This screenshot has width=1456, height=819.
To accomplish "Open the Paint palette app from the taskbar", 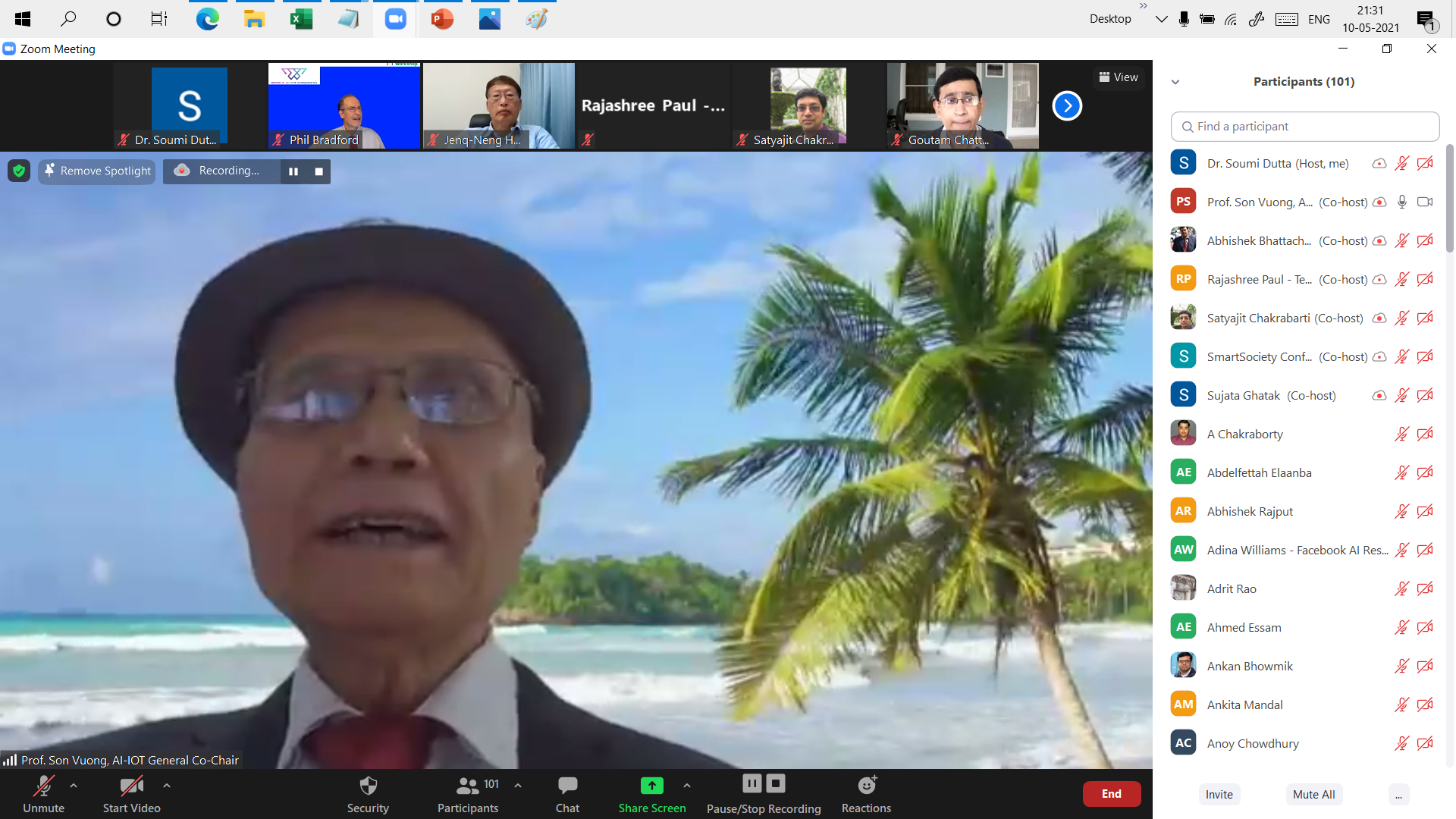I will (x=536, y=19).
